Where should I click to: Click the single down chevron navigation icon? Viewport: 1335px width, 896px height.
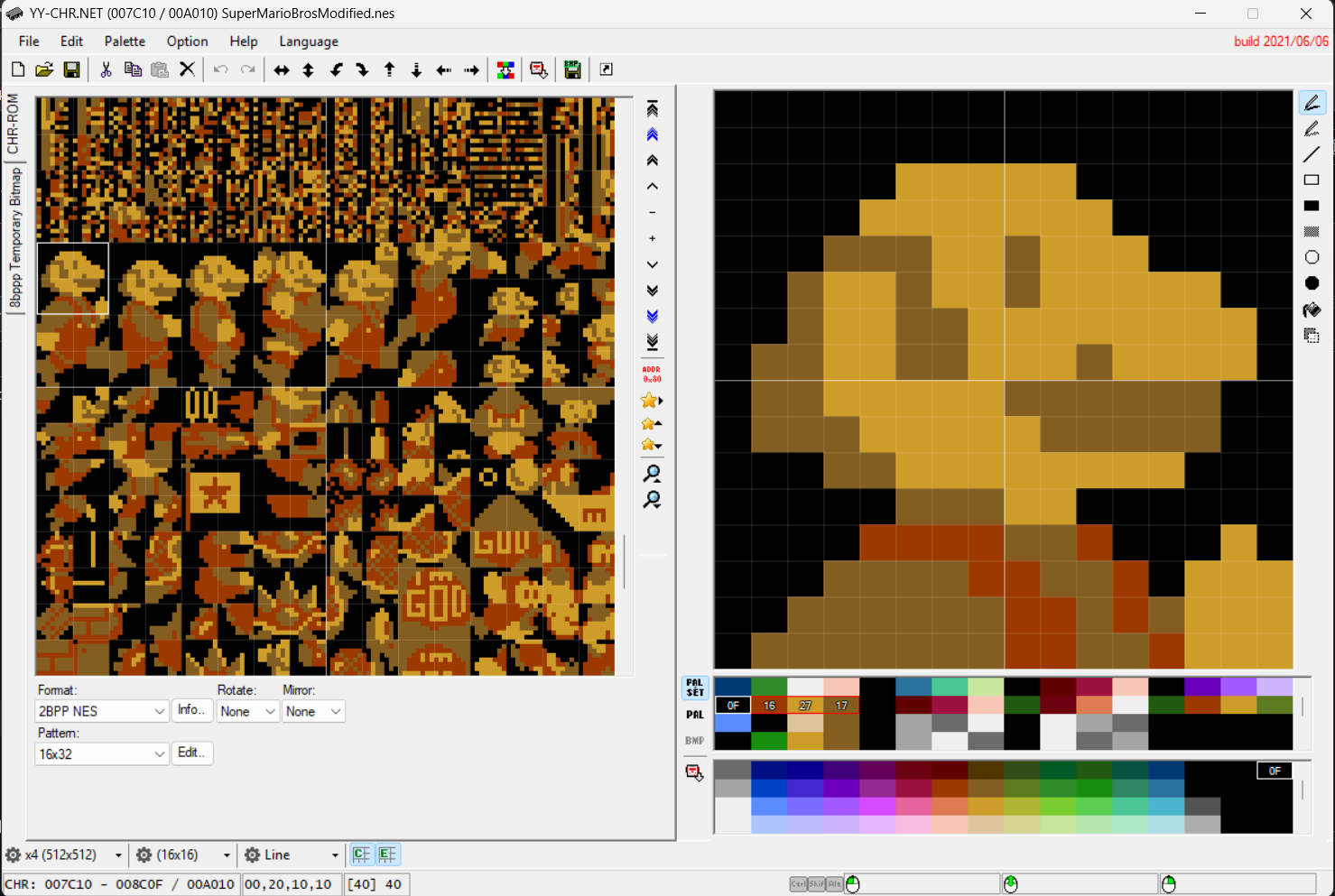[x=653, y=264]
